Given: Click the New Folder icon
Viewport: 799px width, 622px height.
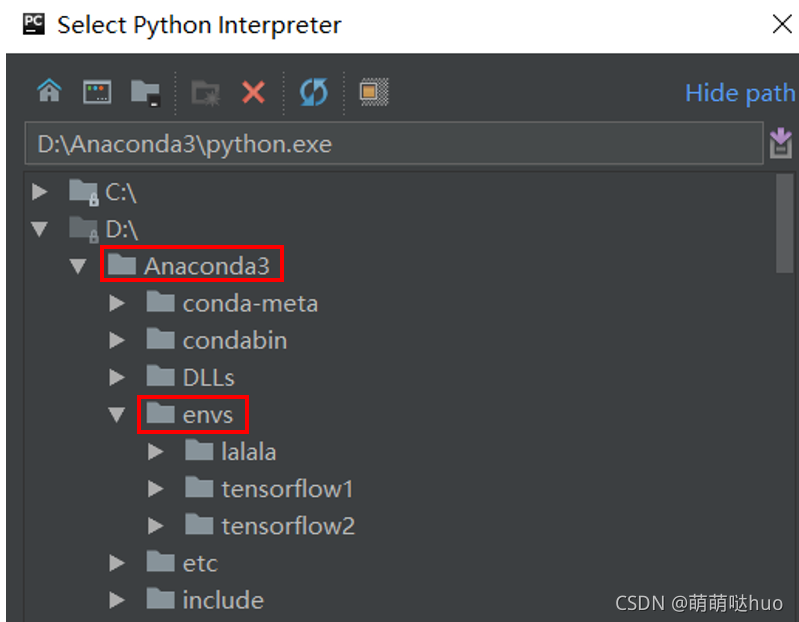Looking at the screenshot, I should pyautogui.click(x=205, y=93).
